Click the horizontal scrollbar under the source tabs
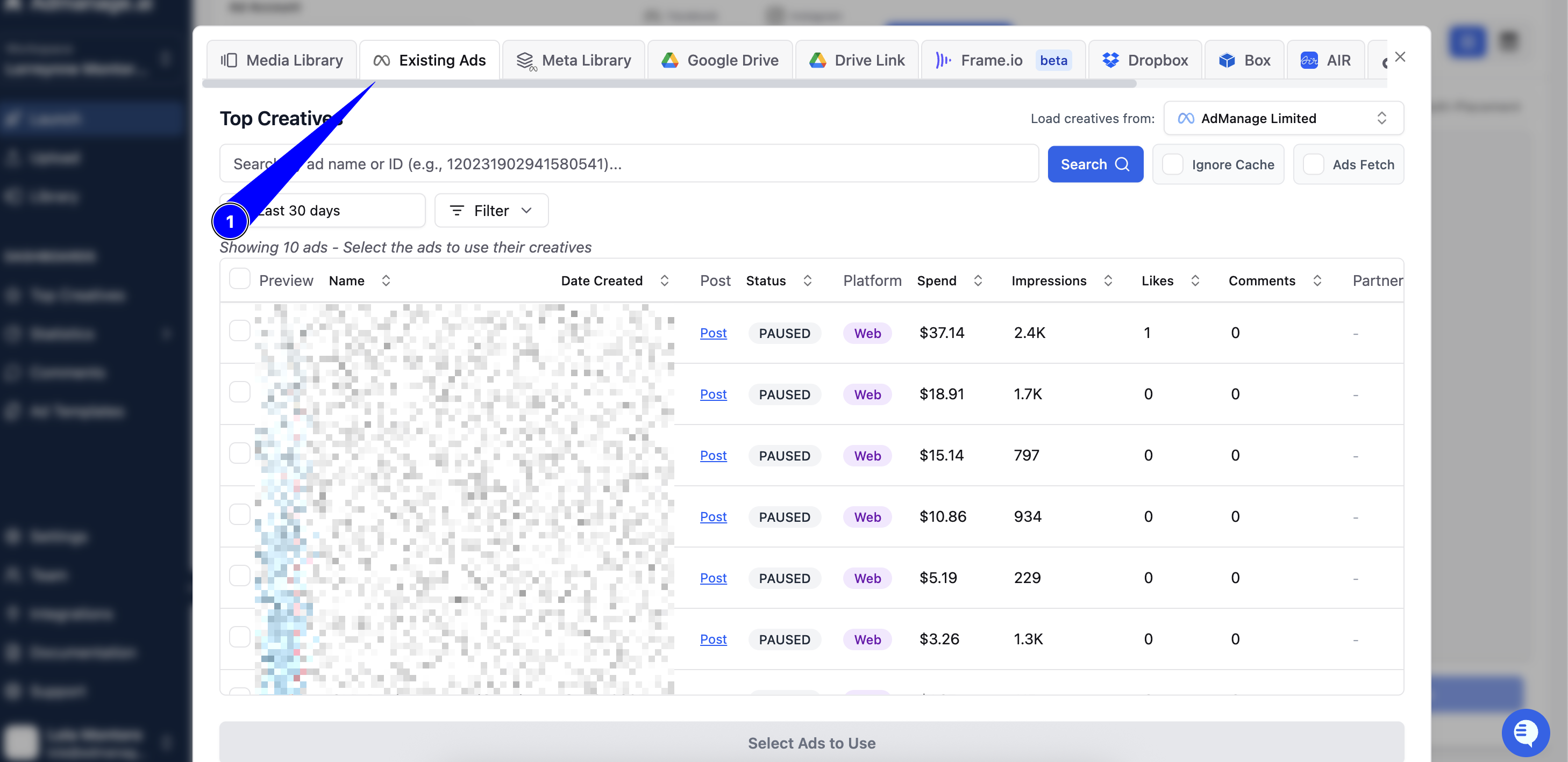Viewport: 1568px width, 762px height. [669, 84]
